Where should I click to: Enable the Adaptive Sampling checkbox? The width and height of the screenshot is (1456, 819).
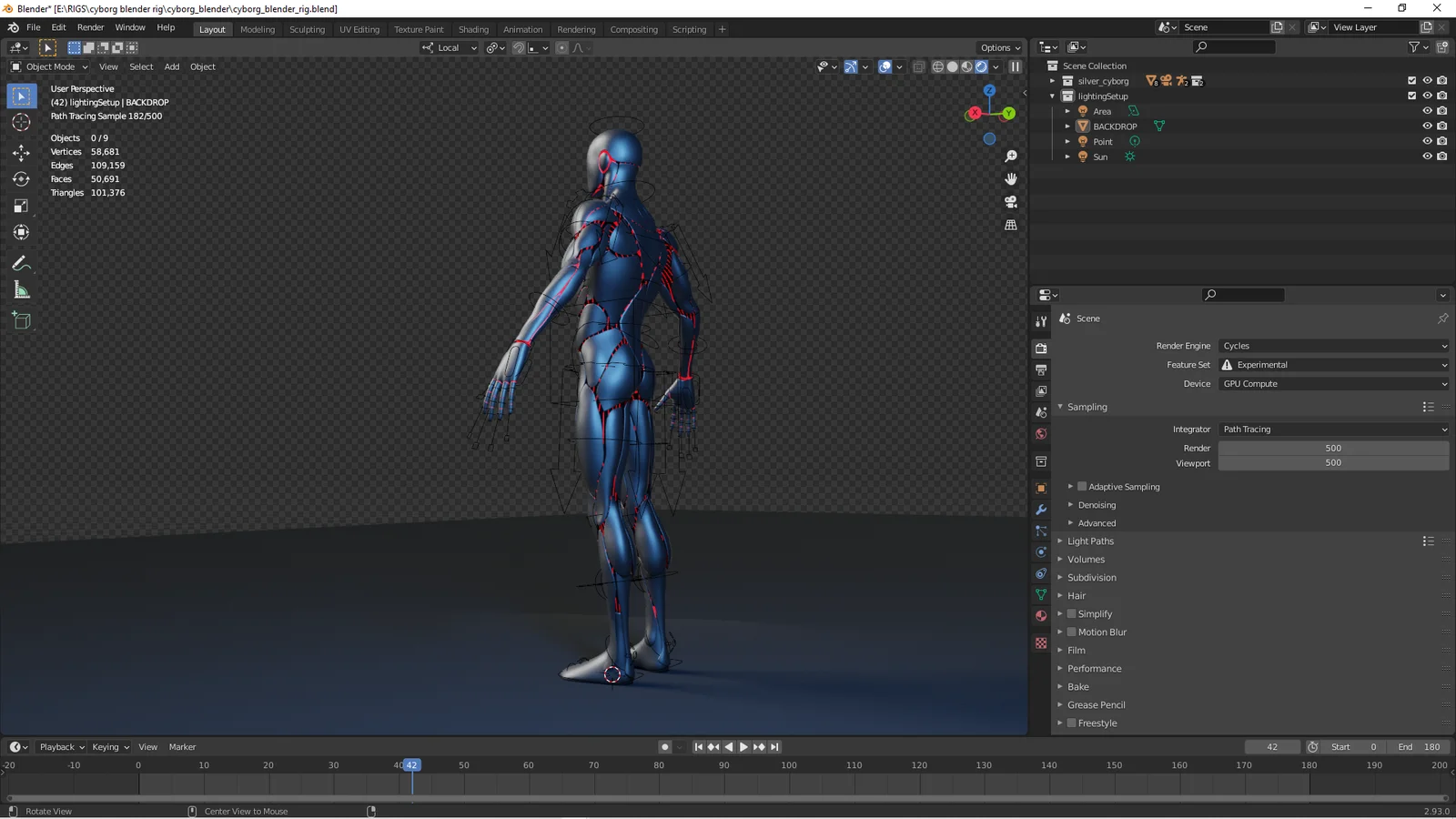(1082, 486)
